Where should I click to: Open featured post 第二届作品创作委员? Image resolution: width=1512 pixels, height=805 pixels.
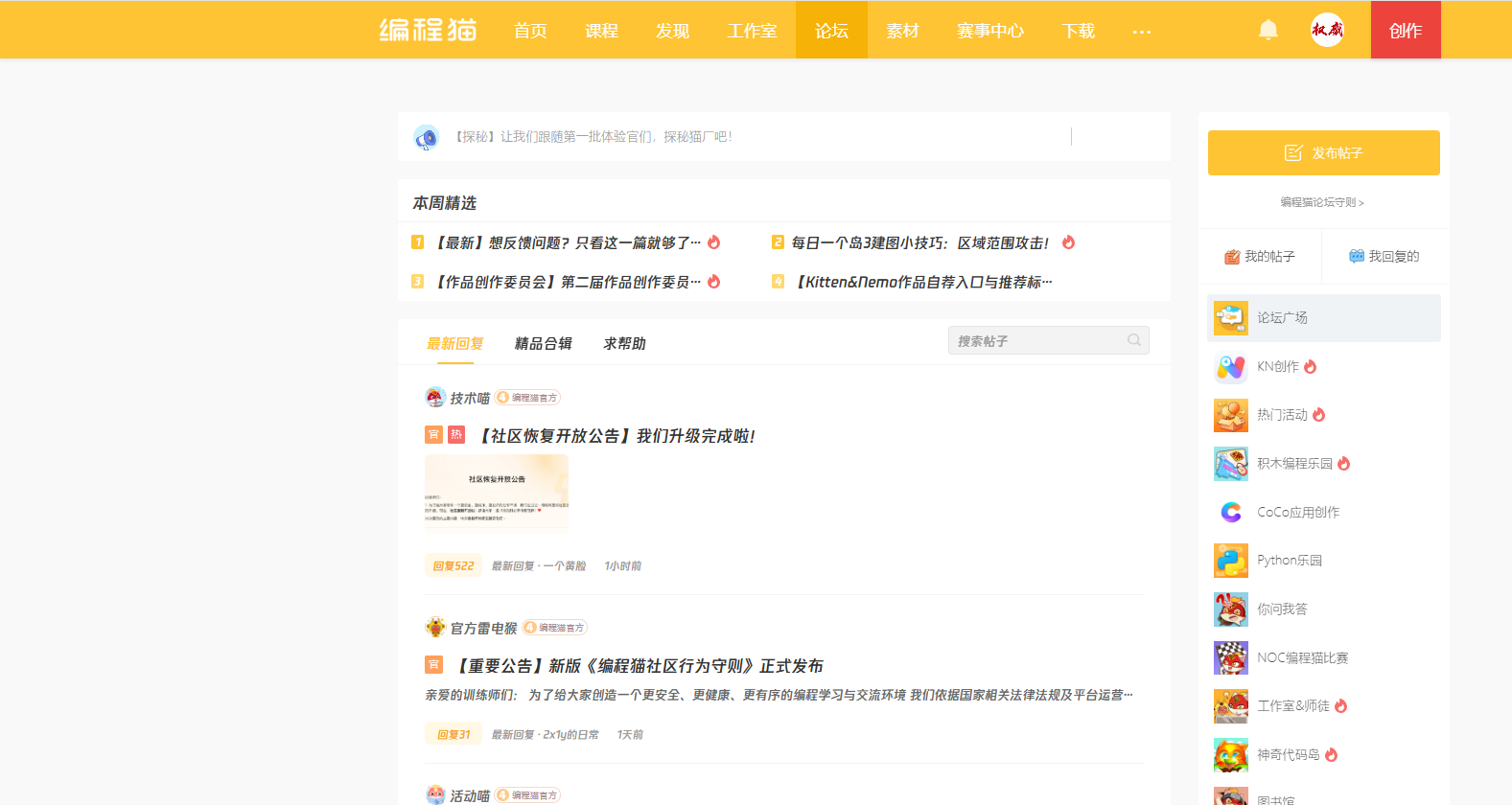(568, 282)
